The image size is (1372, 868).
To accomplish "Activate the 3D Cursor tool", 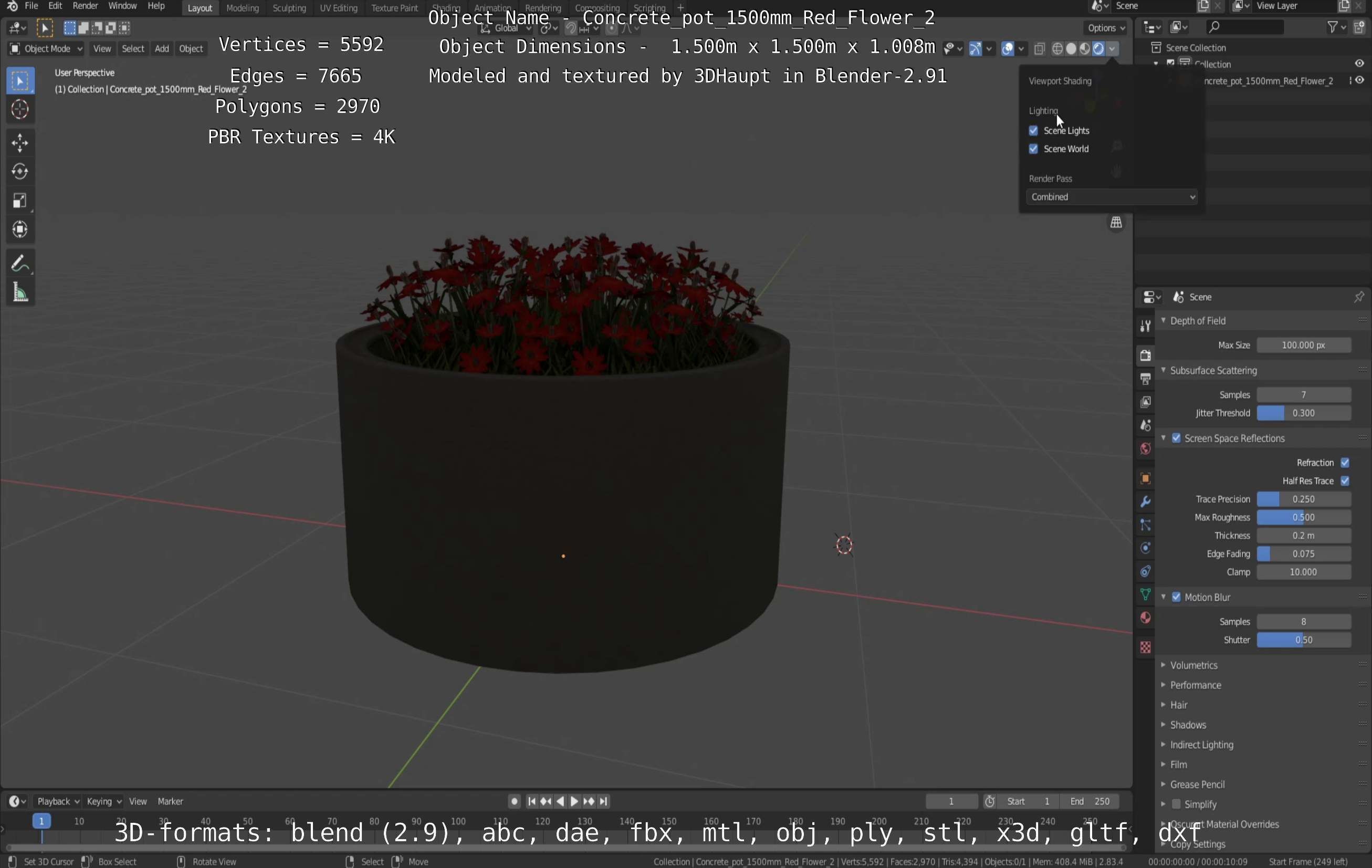I will coord(20,109).
